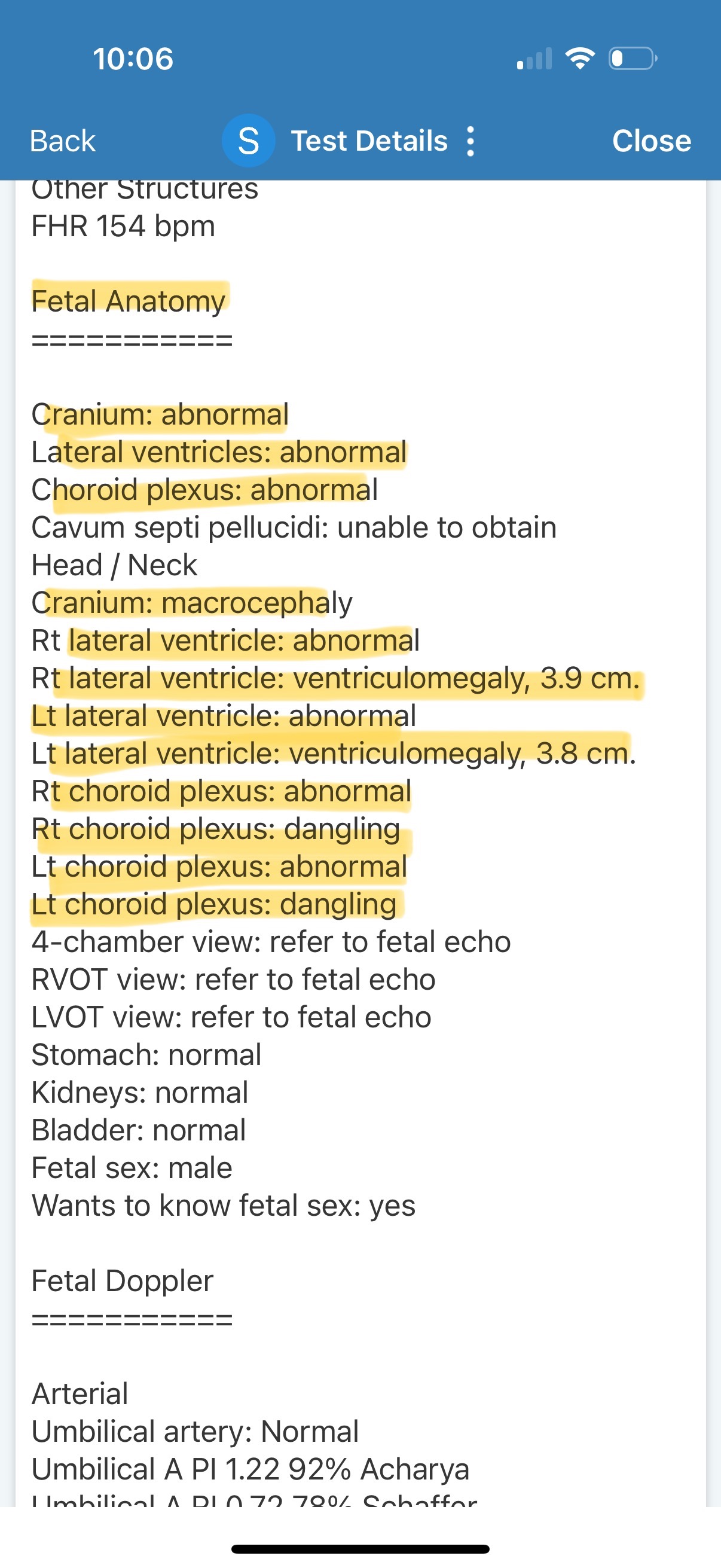This screenshot has width=721, height=1568.
Task: Tap the highlighted Fetal Anatomy heading
Action: pyautogui.click(x=129, y=301)
